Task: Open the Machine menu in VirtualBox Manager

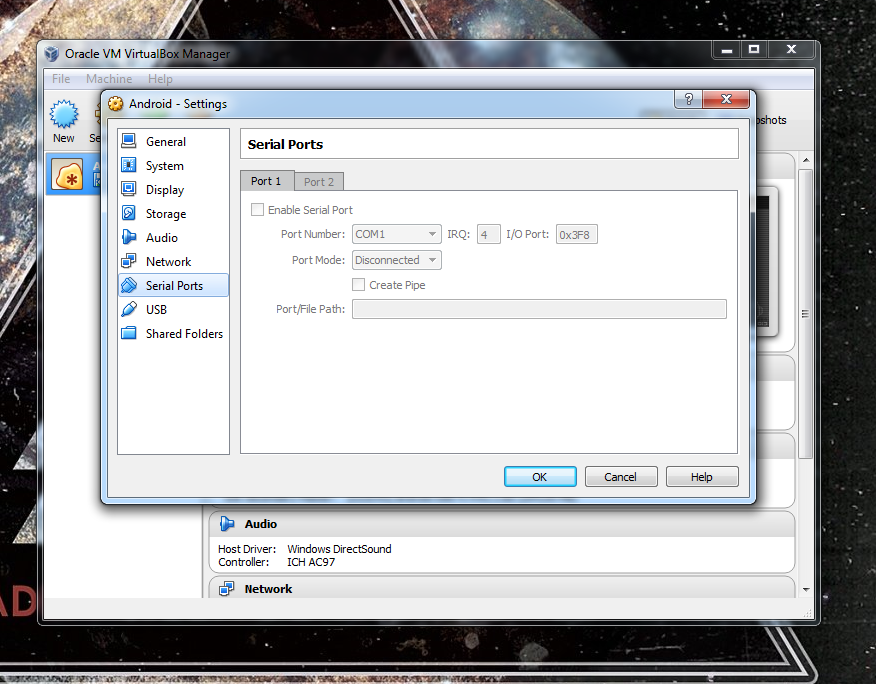Action: click(x=109, y=79)
